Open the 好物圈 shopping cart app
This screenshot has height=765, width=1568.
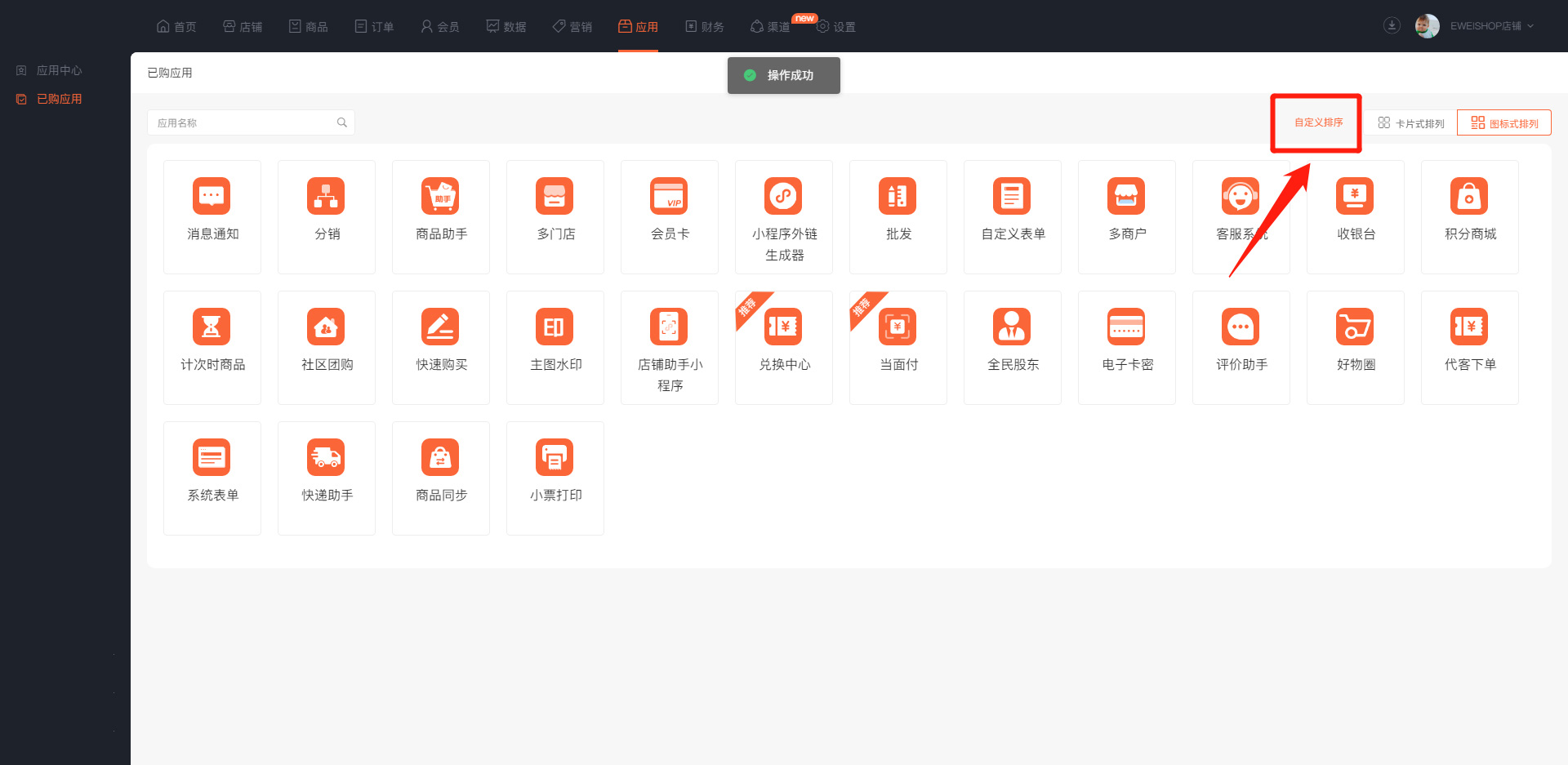point(1355,327)
